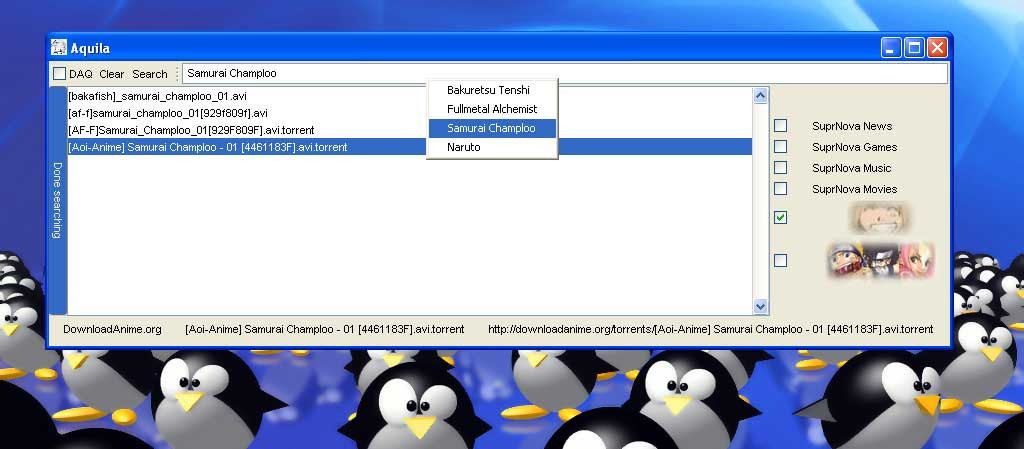This screenshot has height=449, width=1024.
Task: Maximize the Aquila window
Action: point(914,48)
